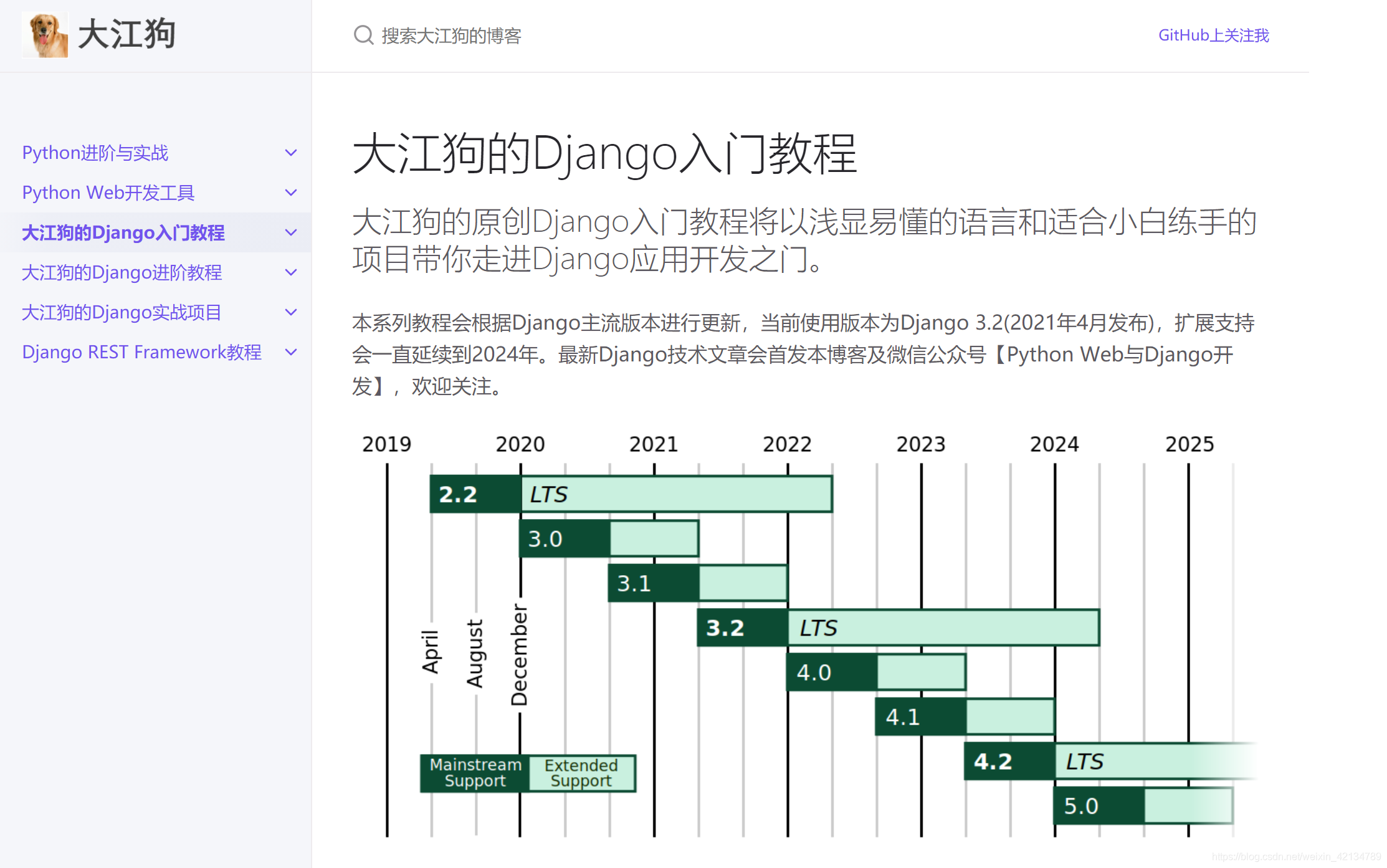
Task: Click the golden retriever logo image
Action: [45, 36]
